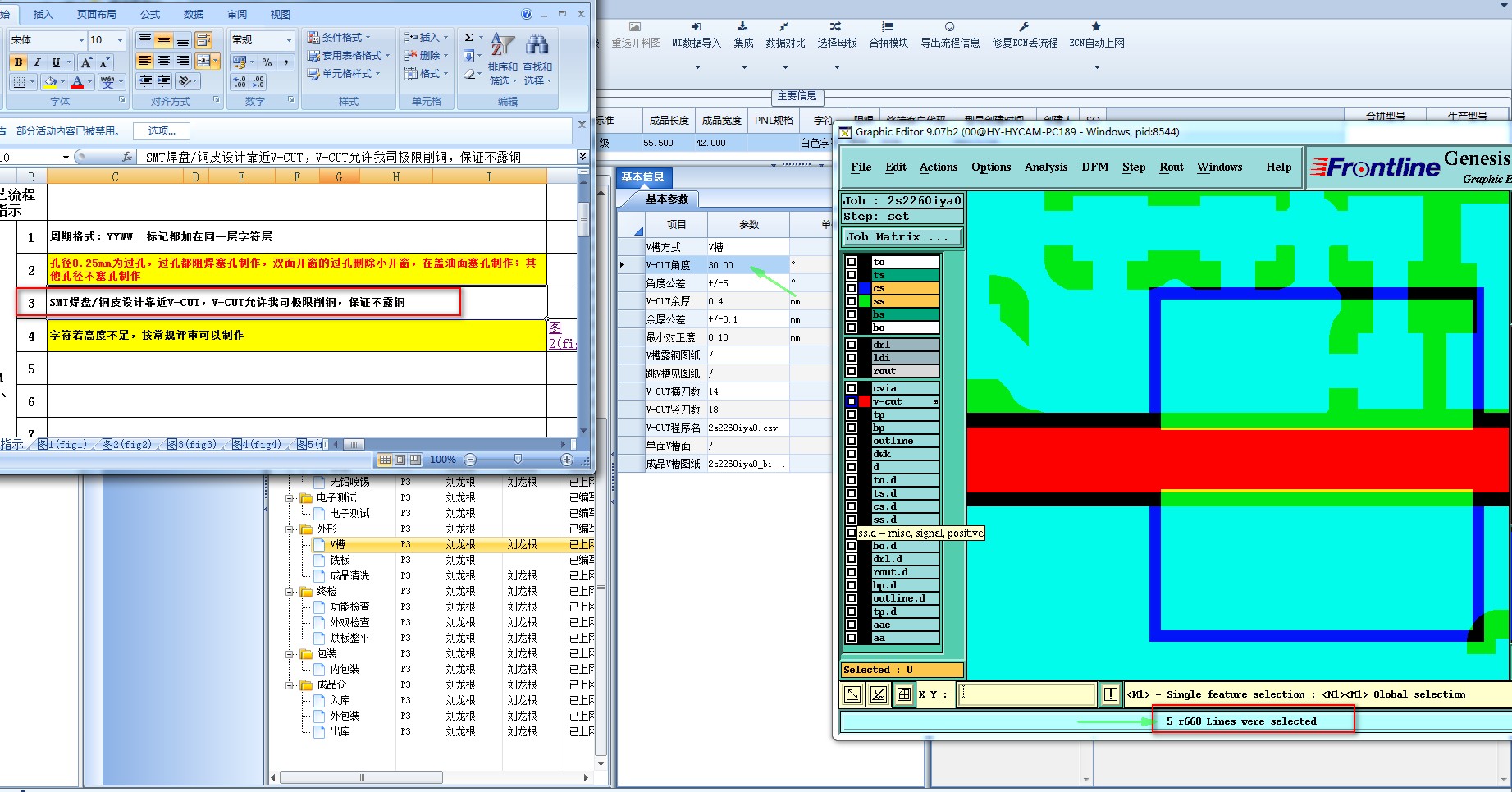Click the increase decimal places icon
This screenshot has width=1512, height=792.
click(x=240, y=82)
